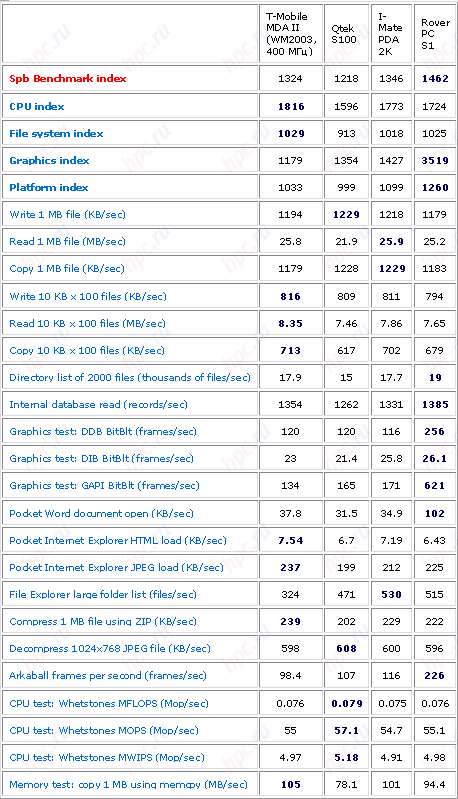Viewport: 458px width, 799px height.
Task: Click 'Internal database read (records/sec)' label
Action: pos(98,405)
